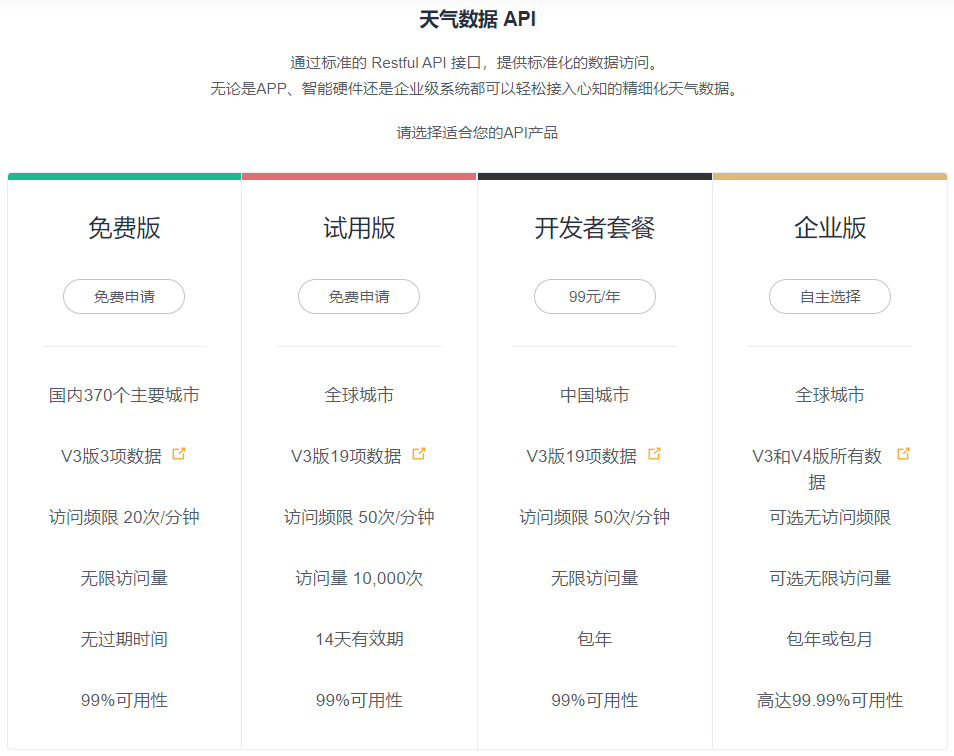Open V3版19项数据 link in 试用版 plan
Image resolution: width=954 pixels, height=756 pixels.
click(x=346, y=456)
